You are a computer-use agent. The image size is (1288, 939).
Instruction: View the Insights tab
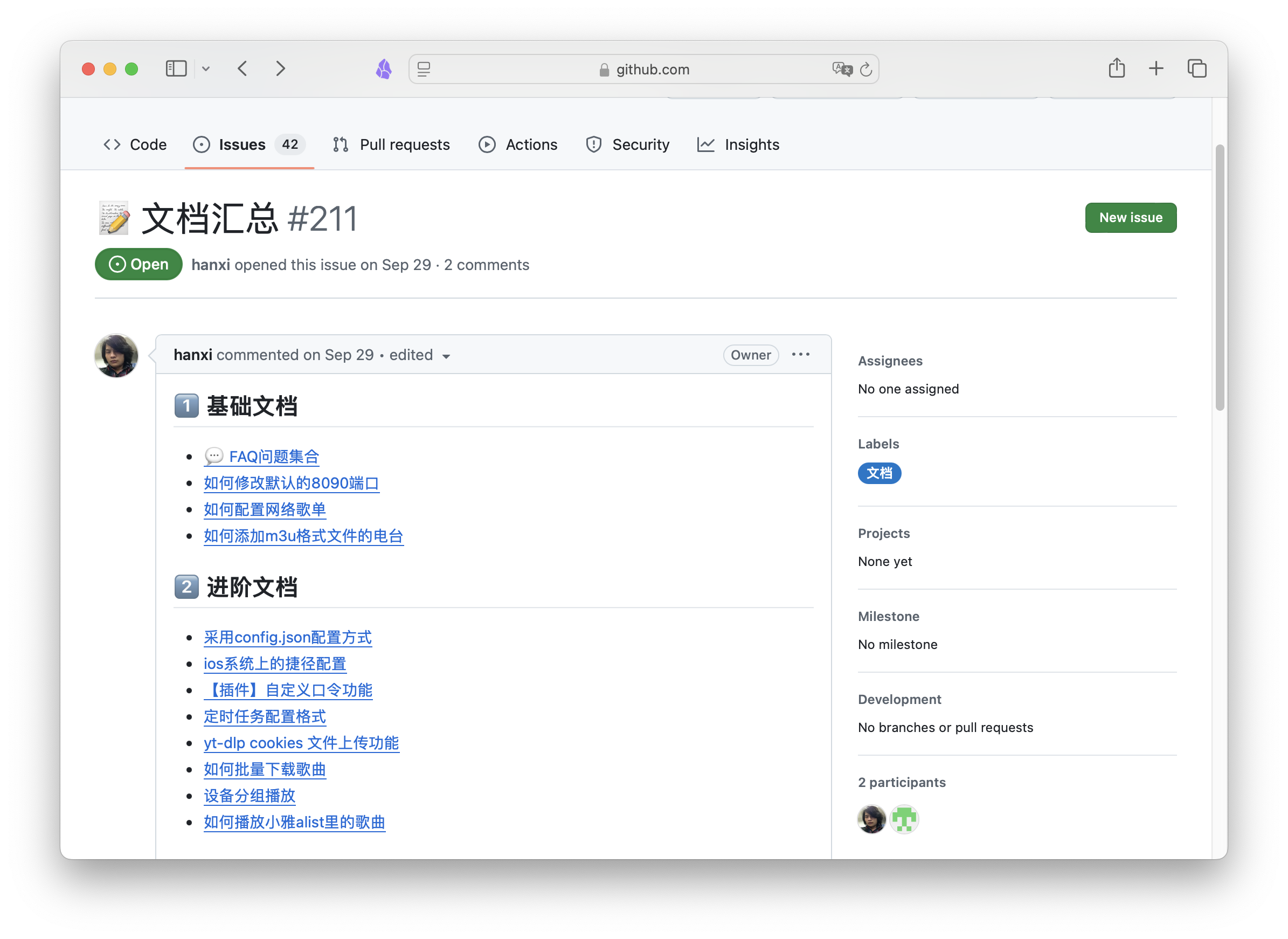pyautogui.click(x=738, y=144)
